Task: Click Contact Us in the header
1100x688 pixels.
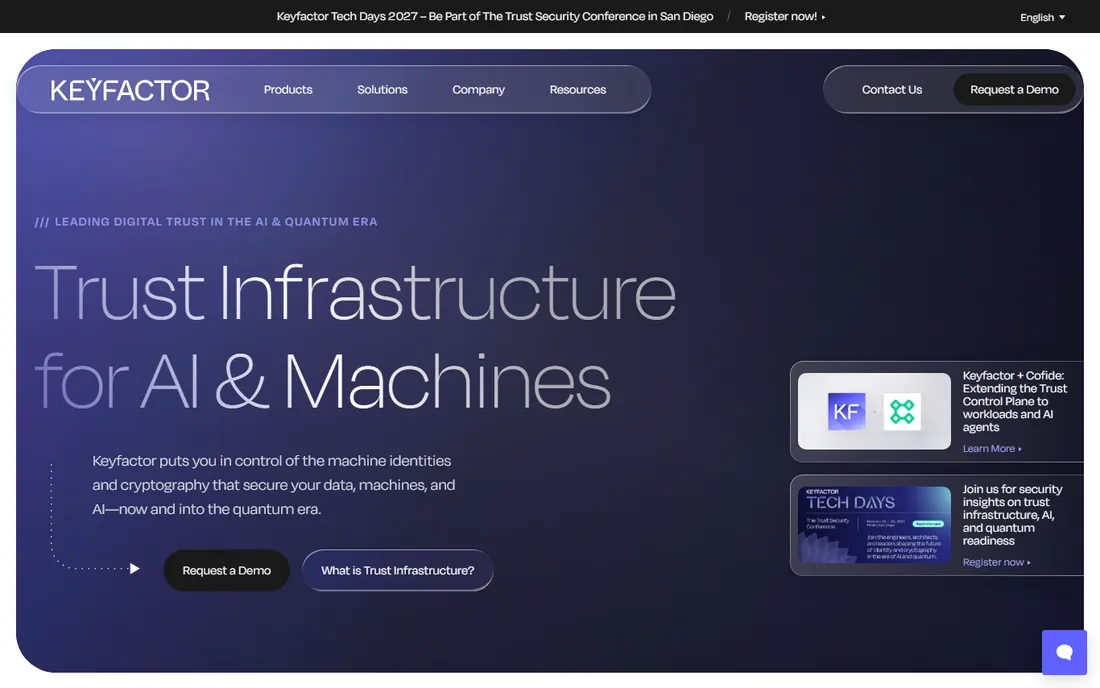Action: [892, 90]
